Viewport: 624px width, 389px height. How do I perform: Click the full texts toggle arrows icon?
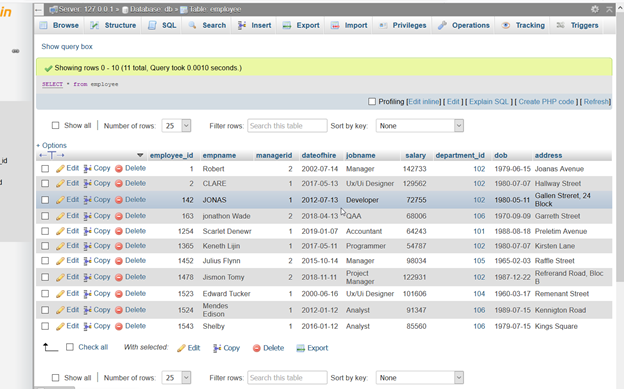[x=52, y=155]
